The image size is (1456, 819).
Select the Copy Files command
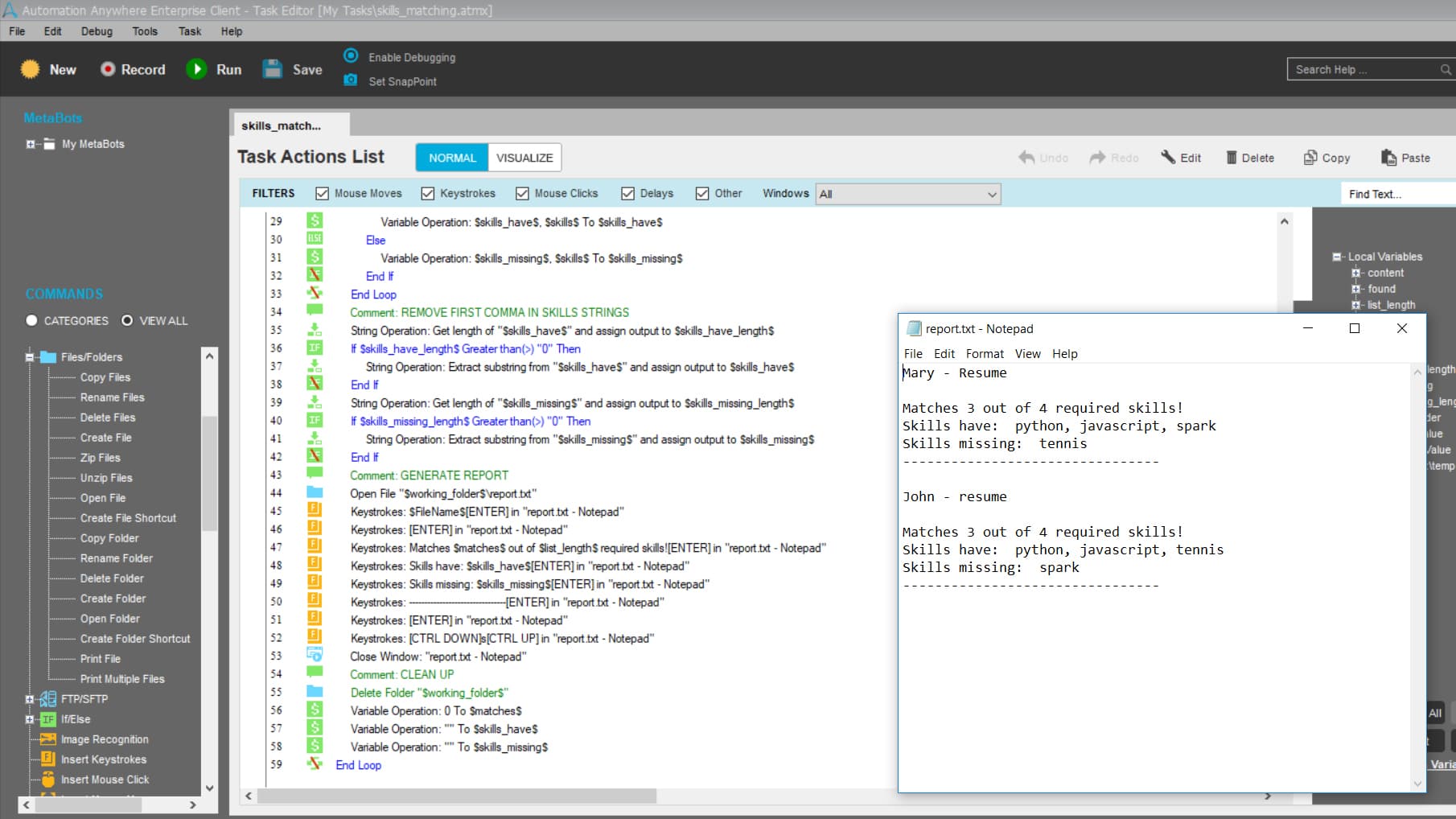pyautogui.click(x=105, y=377)
